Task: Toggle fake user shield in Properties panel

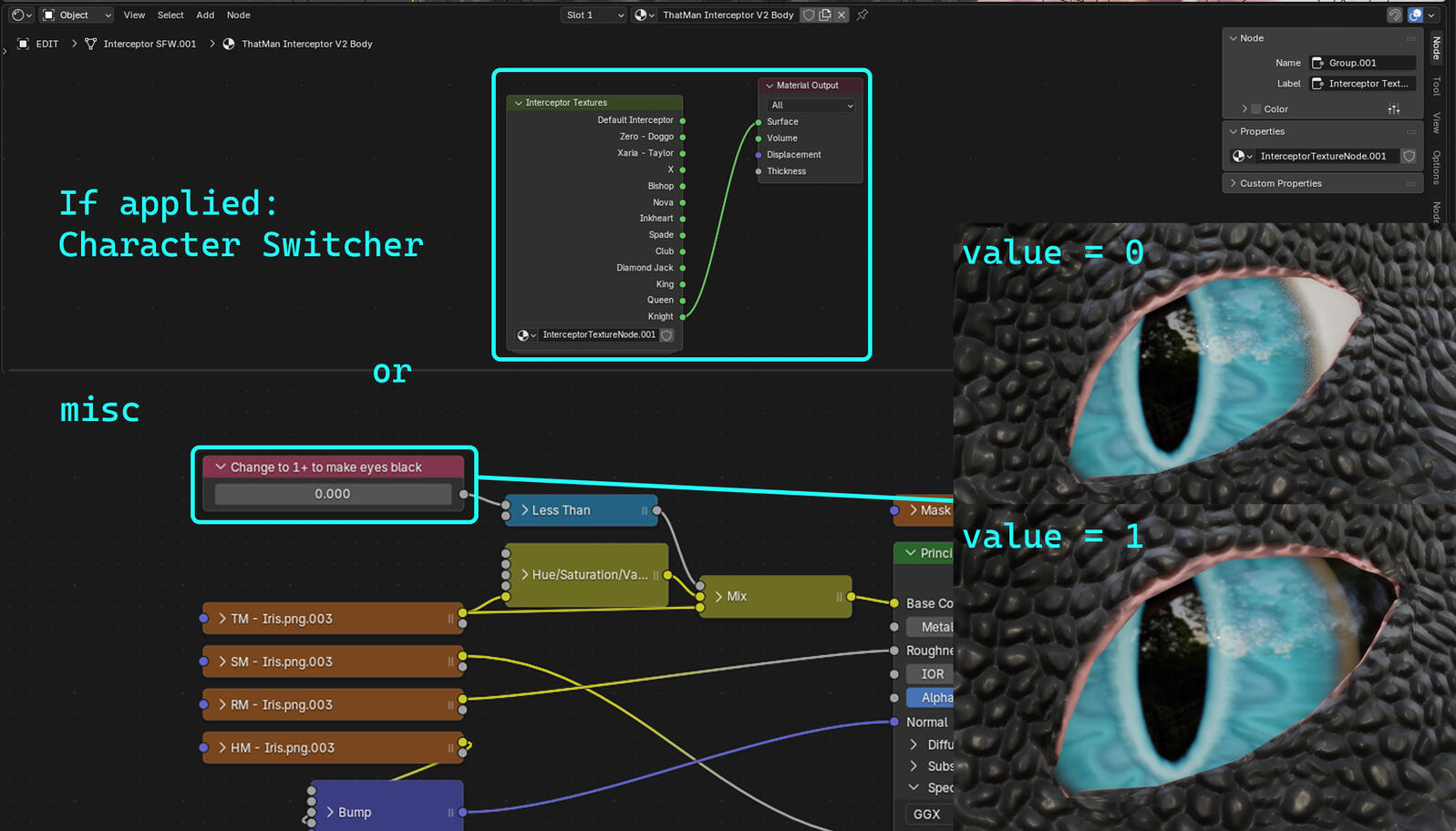Action: (1409, 156)
